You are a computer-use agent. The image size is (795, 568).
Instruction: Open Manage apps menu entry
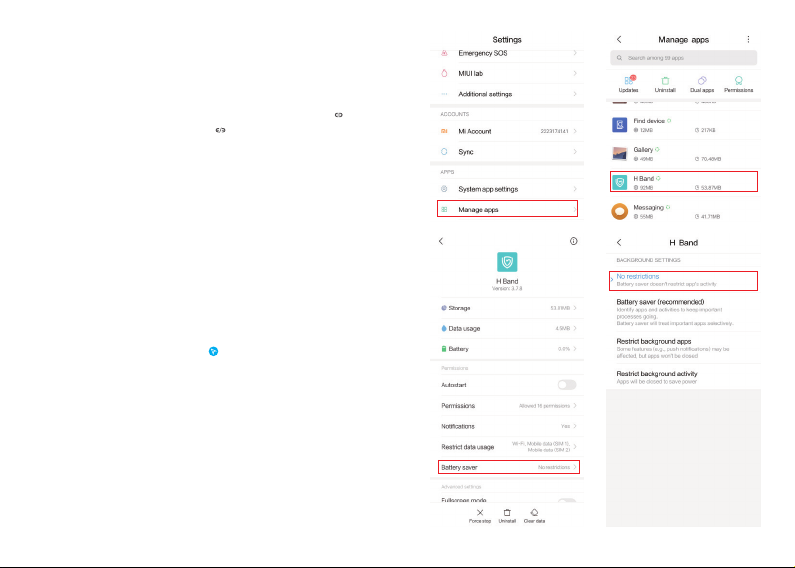tap(507, 209)
